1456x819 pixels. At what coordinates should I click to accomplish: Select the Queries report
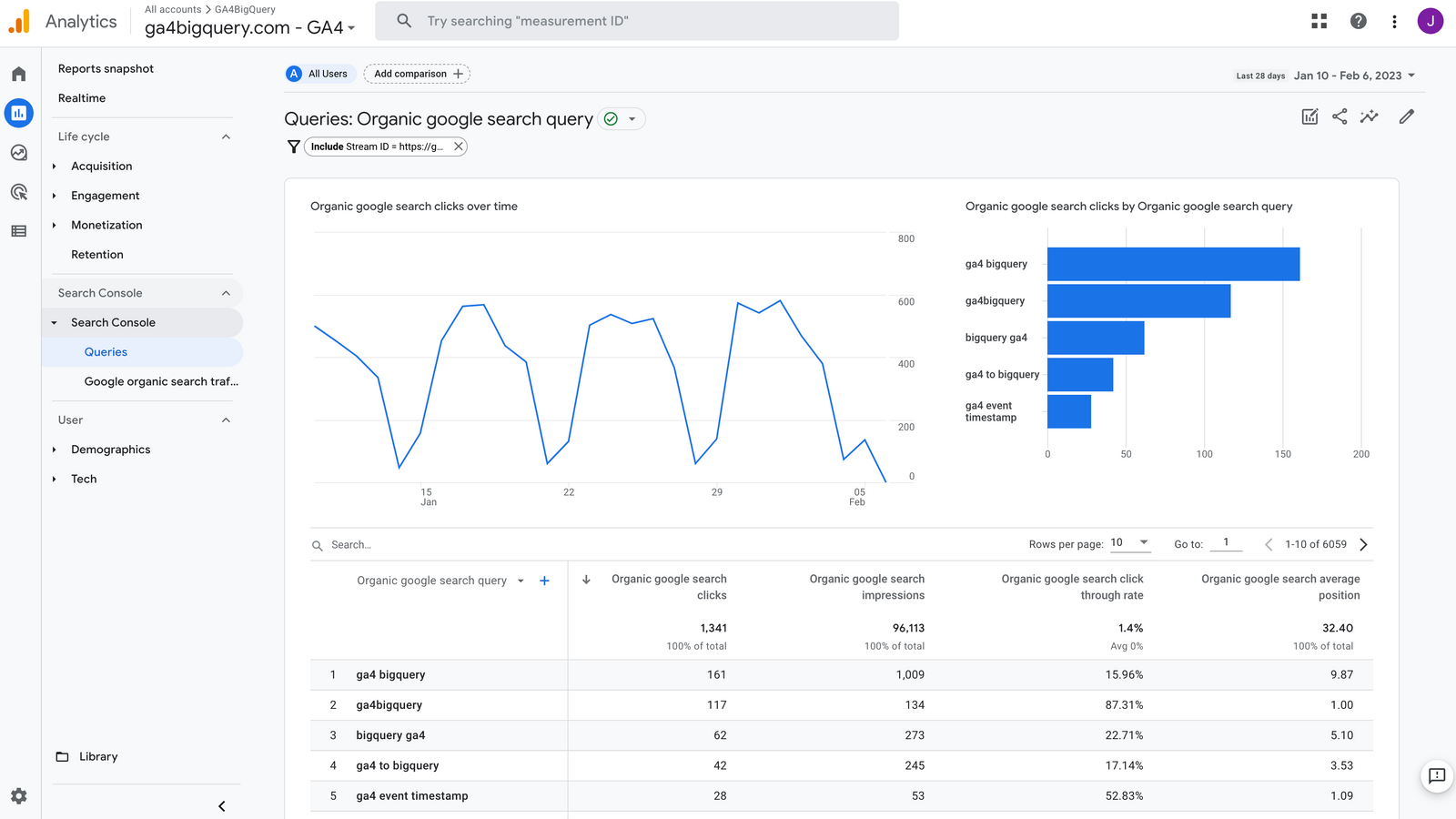coord(106,351)
